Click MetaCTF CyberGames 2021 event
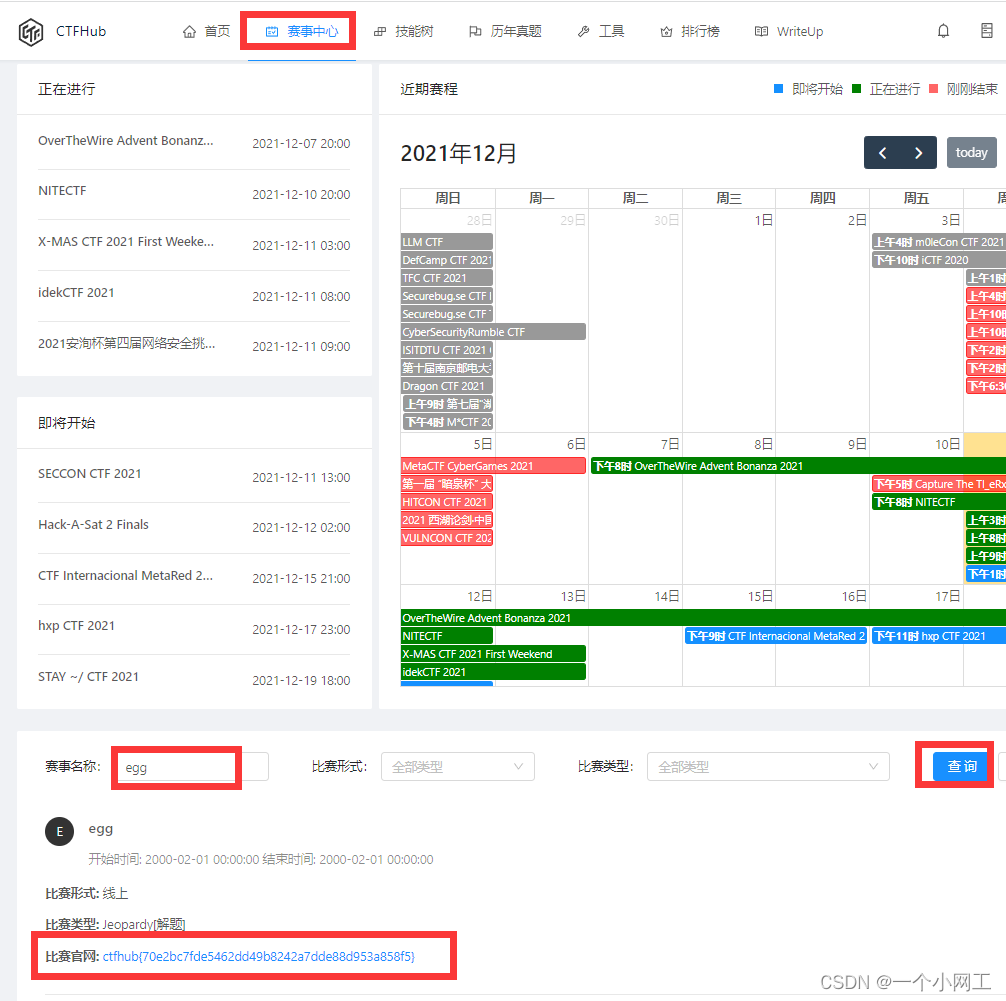The height and width of the screenshot is (1001, 1006). pos(493,466)
